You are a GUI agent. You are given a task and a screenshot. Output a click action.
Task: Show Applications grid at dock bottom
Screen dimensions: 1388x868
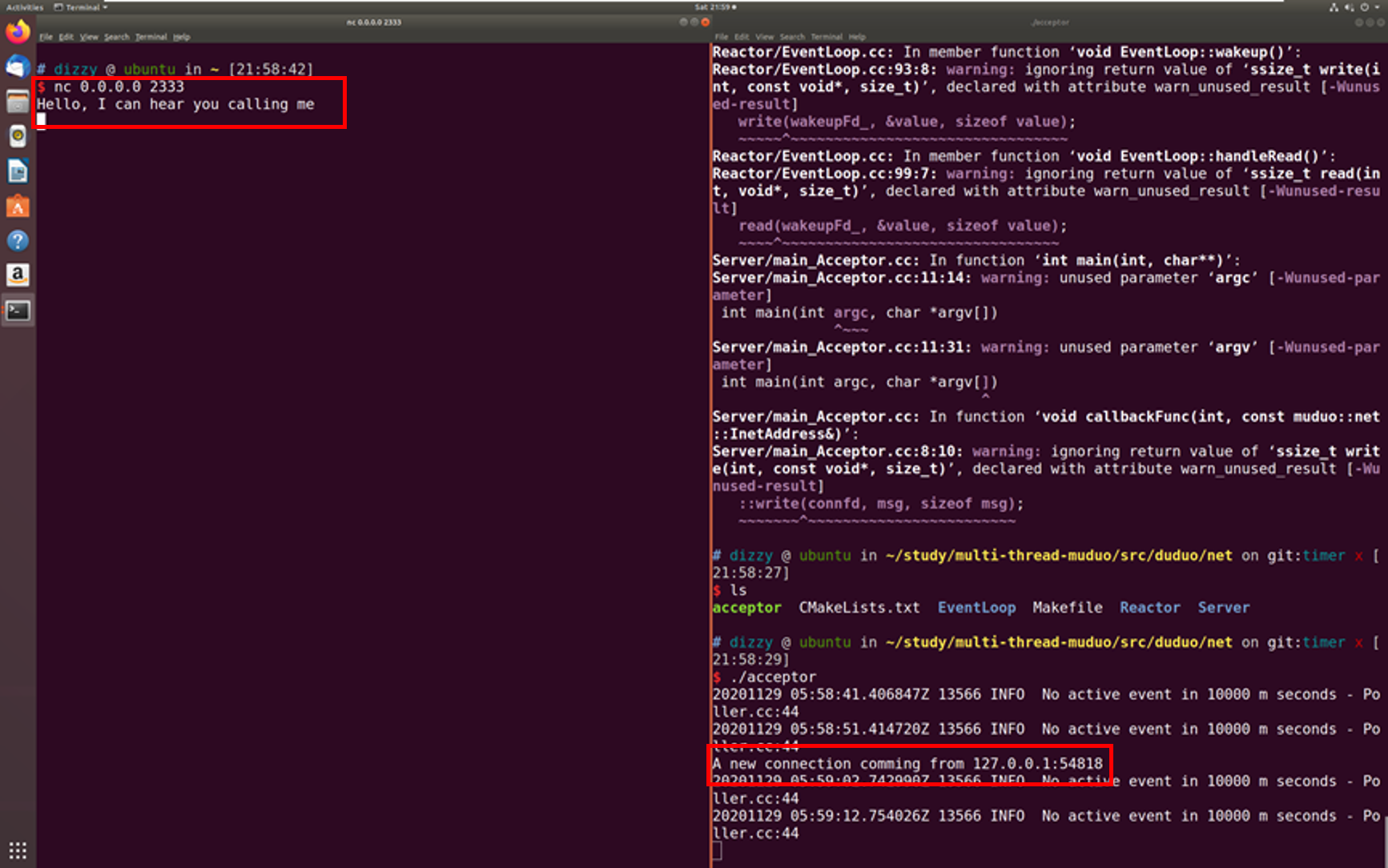pyautogui.click(x=18, y=850)
